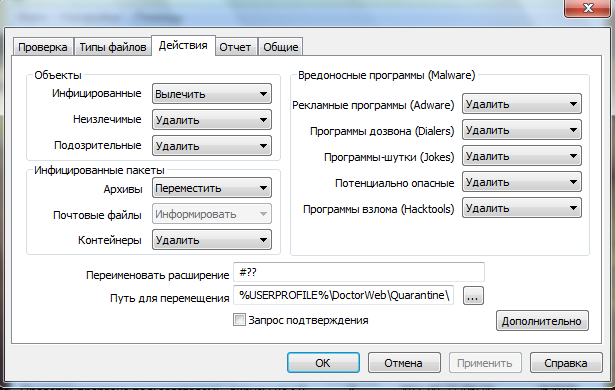This screenshot has height=390, width=615.
Task: Open the Программы-шутки (Jokes) dropdown
Action: click(x=522, y=156)
